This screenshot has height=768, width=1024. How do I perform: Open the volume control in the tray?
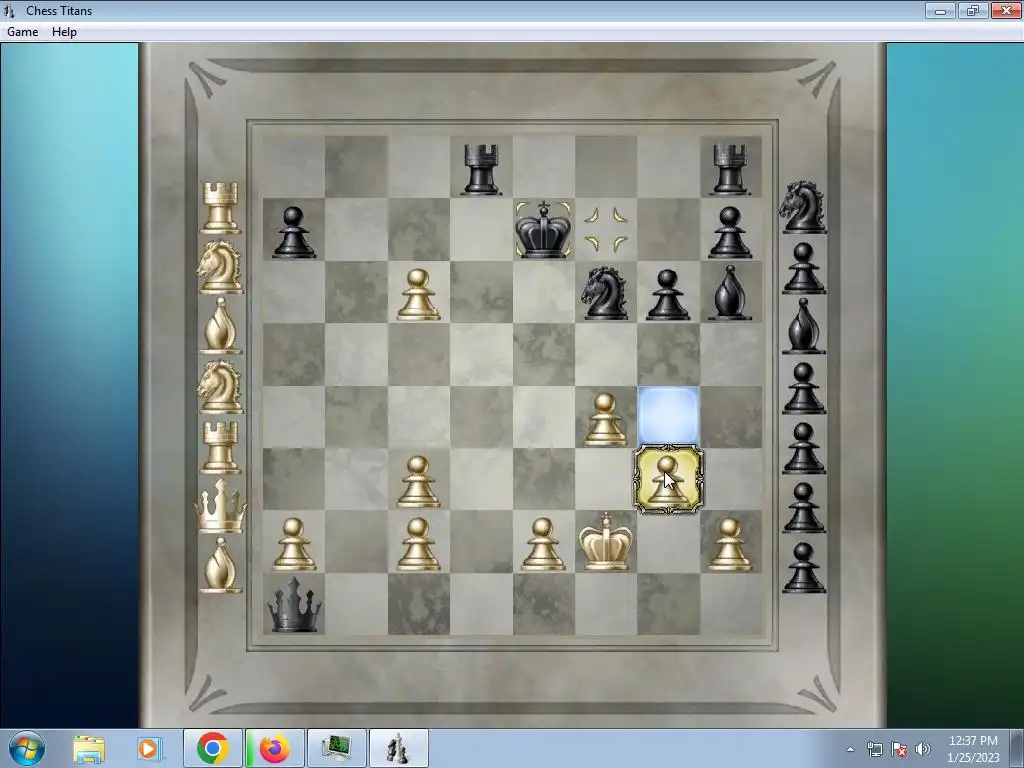point(923,749)
